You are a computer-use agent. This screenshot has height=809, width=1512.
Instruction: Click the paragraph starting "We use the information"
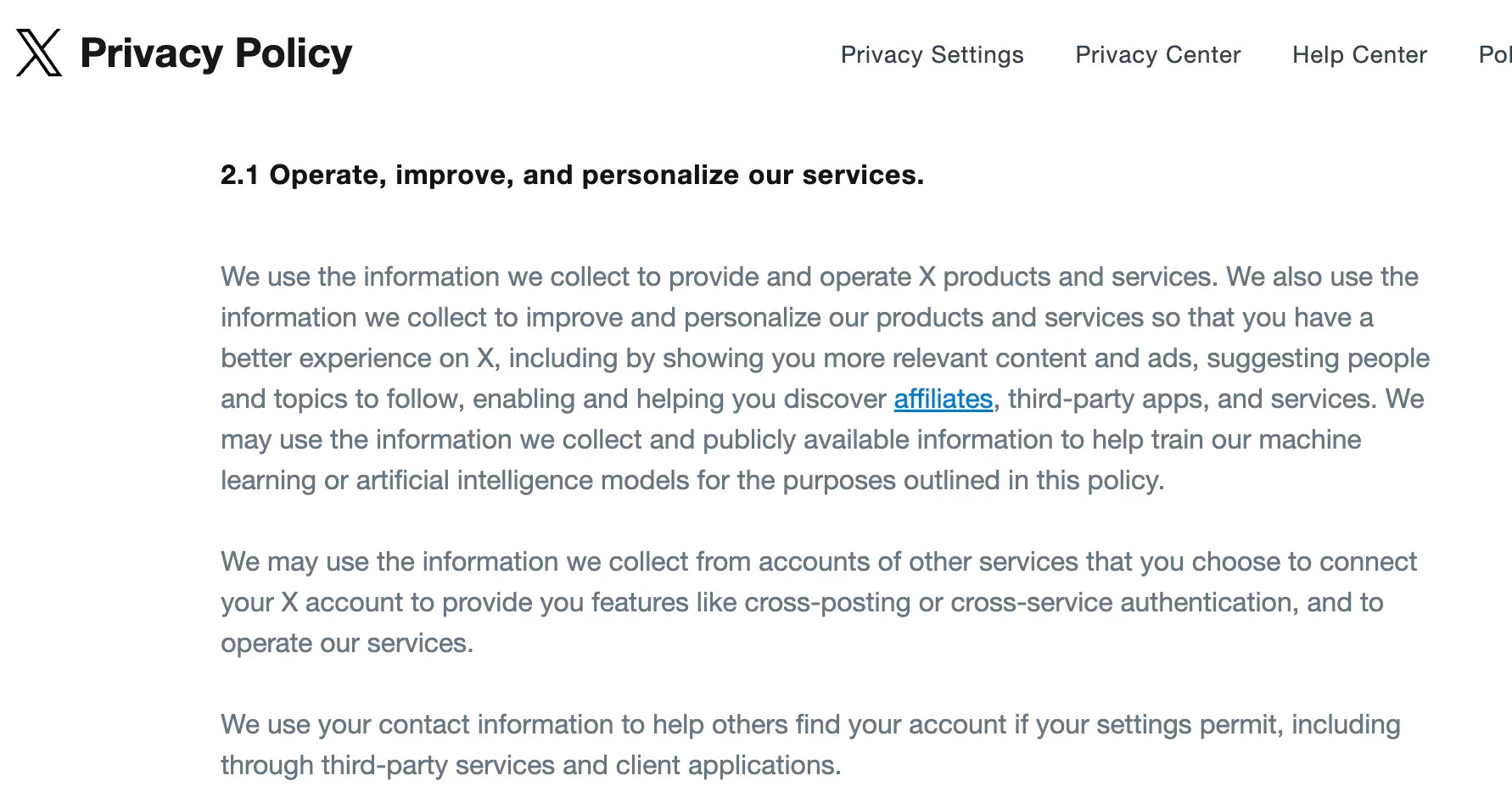coord(825,378)
